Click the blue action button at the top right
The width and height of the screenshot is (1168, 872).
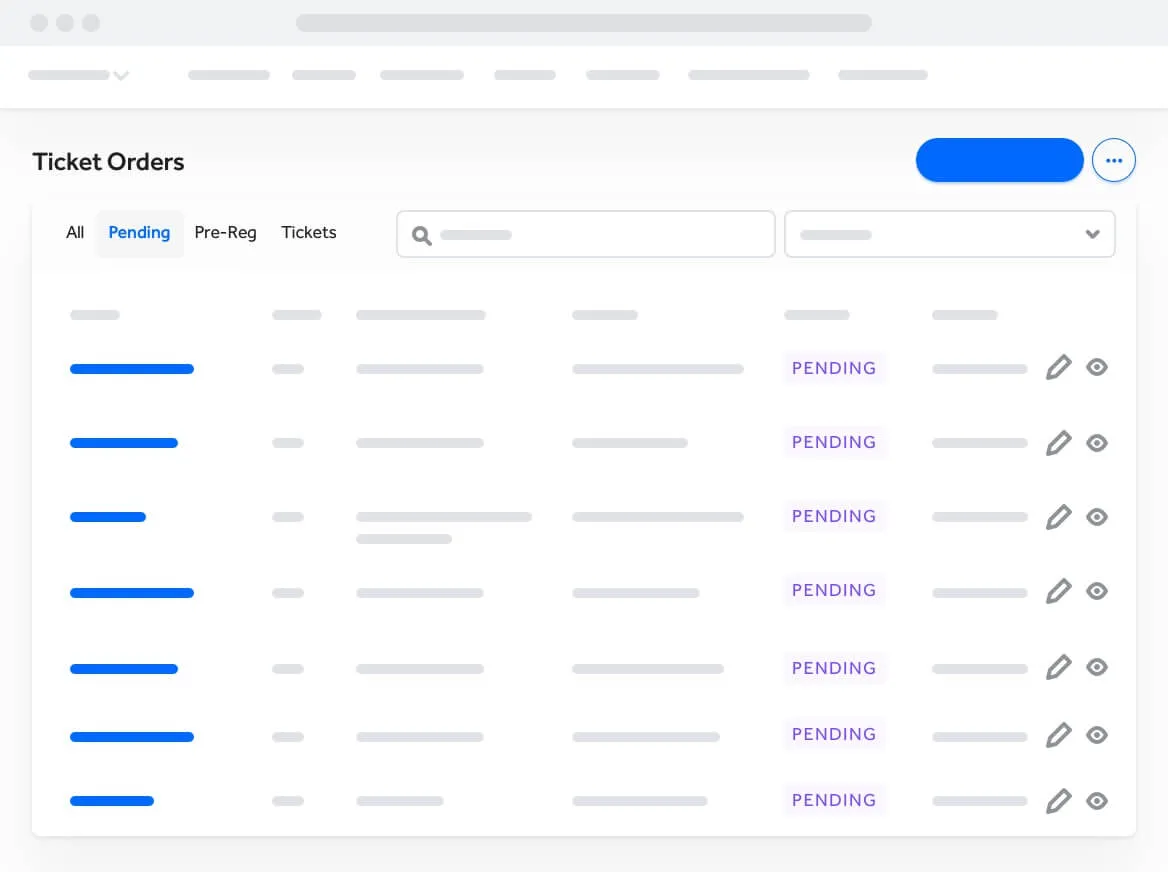(x=999, y=160)
